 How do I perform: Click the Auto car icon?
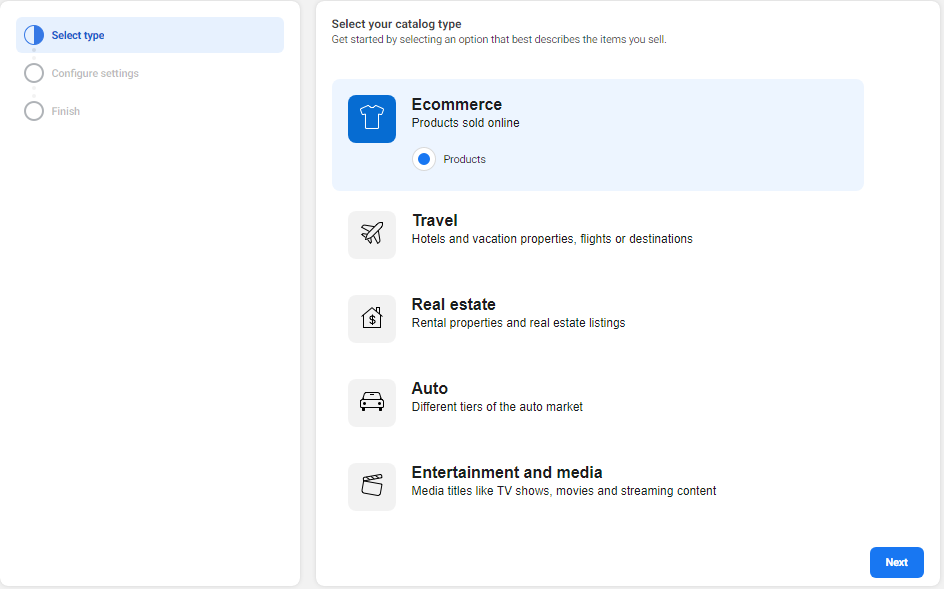tap(371, 403)
